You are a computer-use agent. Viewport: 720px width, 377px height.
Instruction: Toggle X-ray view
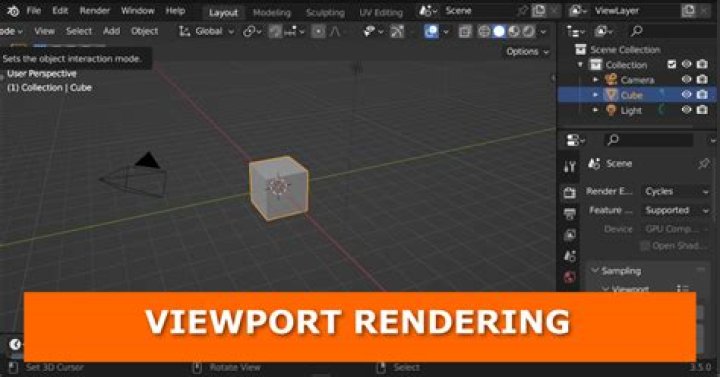point(465,31)
